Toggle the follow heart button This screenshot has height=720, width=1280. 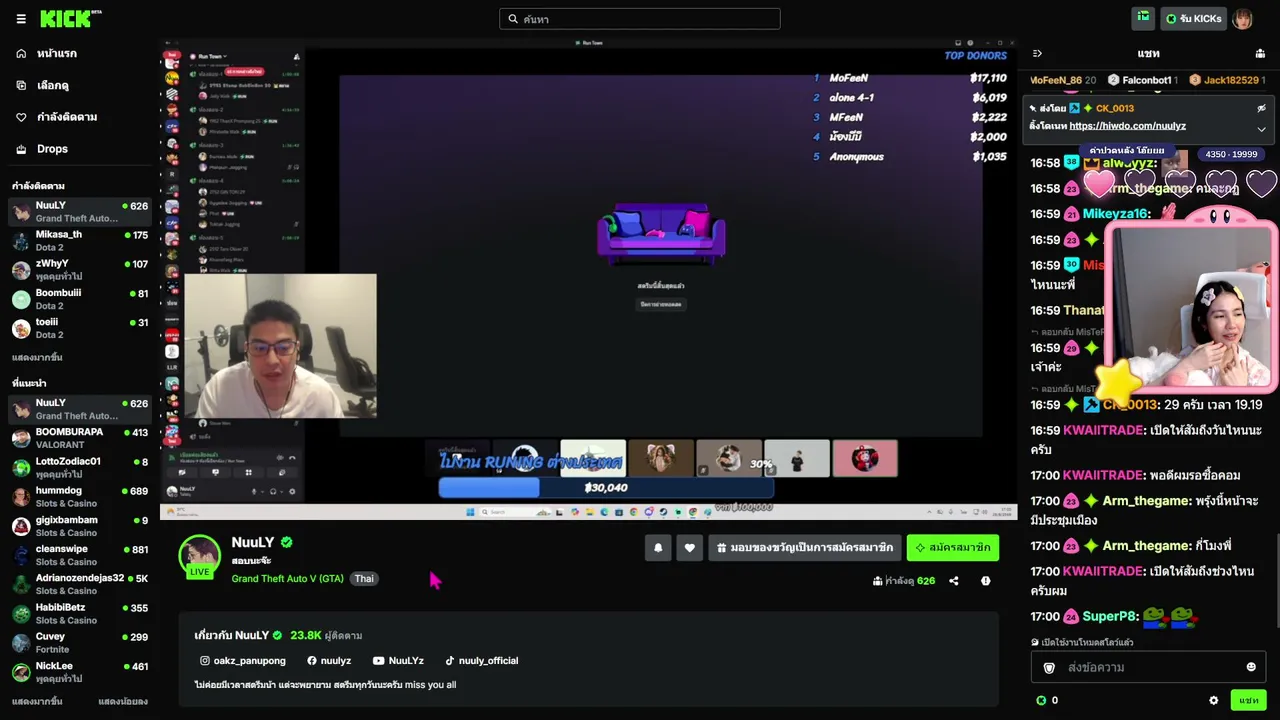pos(689,547)
